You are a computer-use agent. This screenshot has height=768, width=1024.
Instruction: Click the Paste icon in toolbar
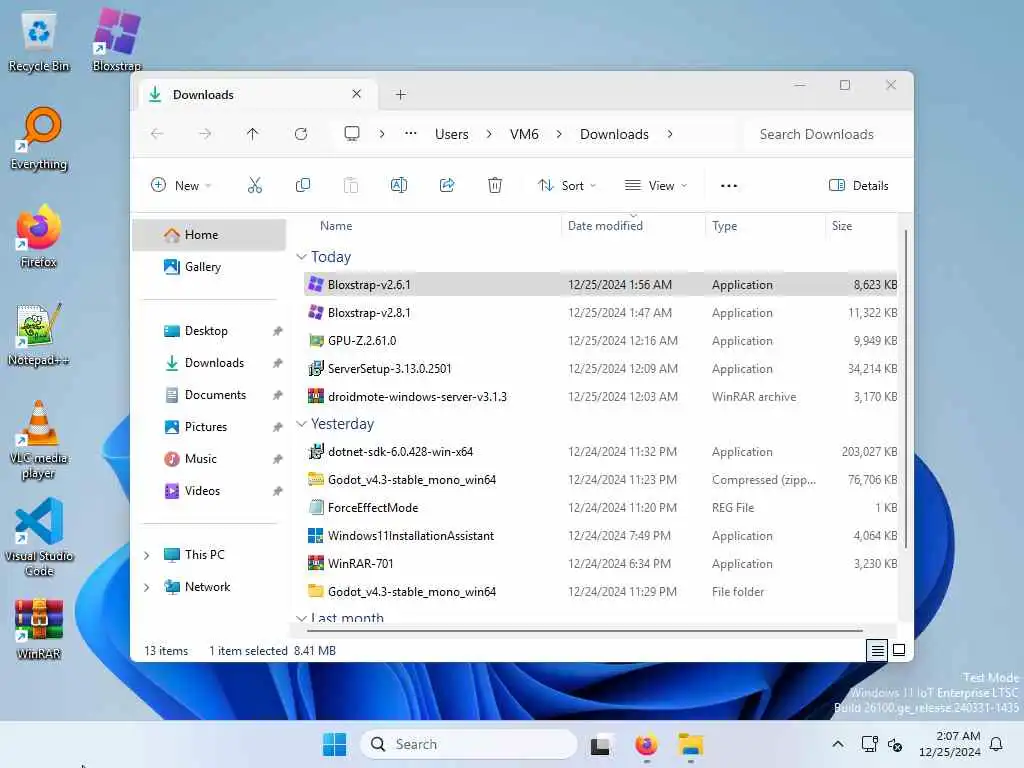(351, 185)
